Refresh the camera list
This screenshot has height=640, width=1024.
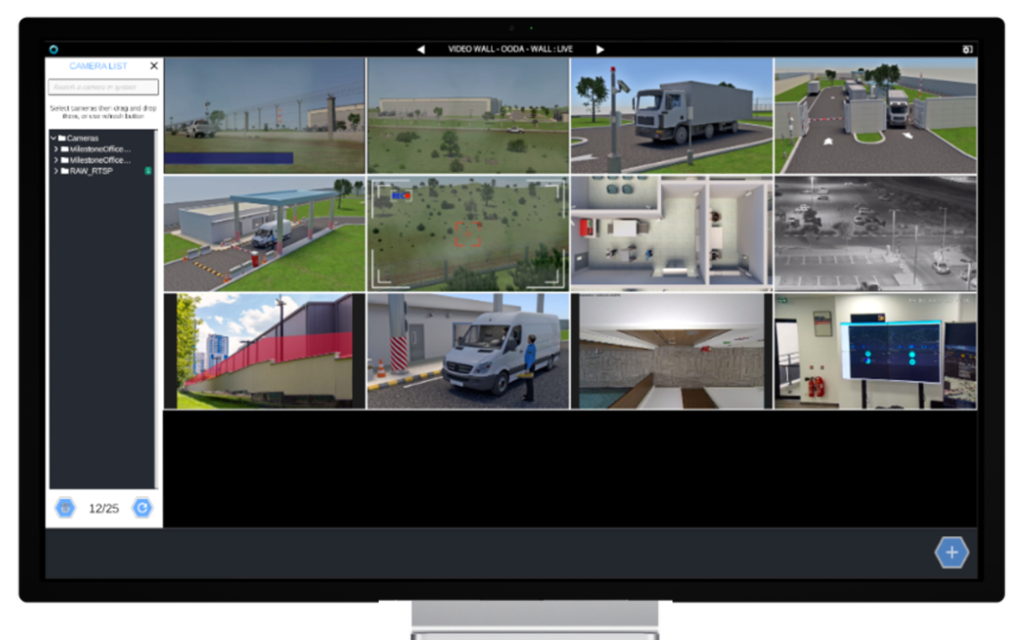pyautogui.click(x=141, y=507)
